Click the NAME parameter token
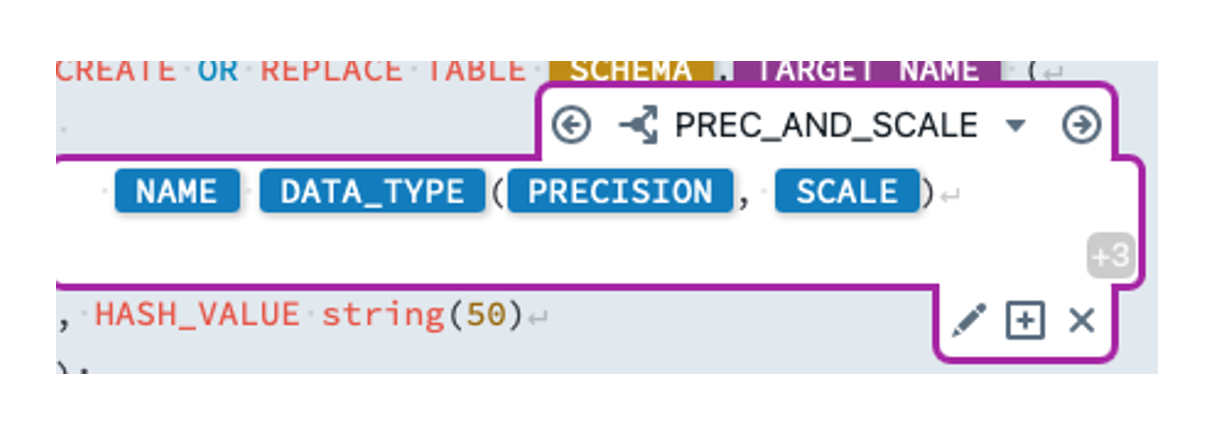1213x436 pixels. pos(176,192)
